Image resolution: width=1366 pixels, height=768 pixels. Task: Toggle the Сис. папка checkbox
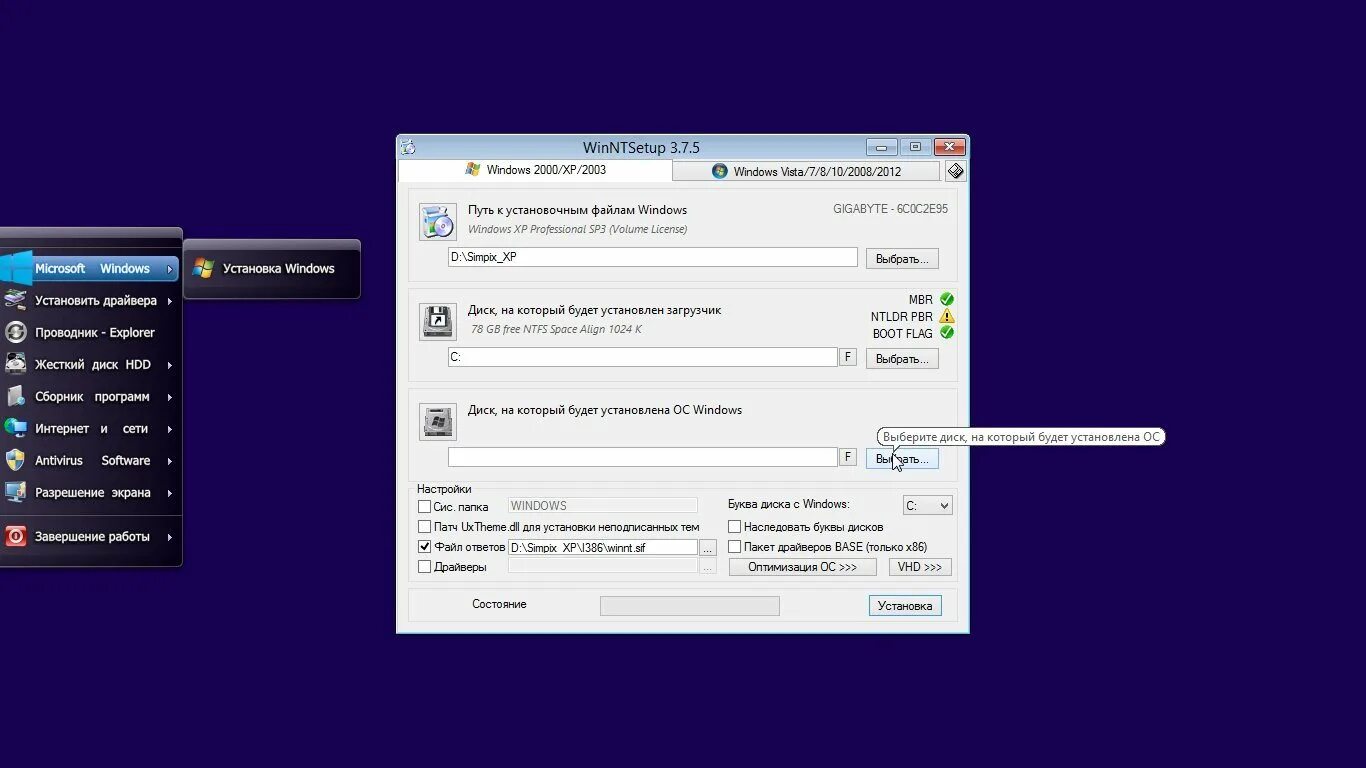pos(424,507)
